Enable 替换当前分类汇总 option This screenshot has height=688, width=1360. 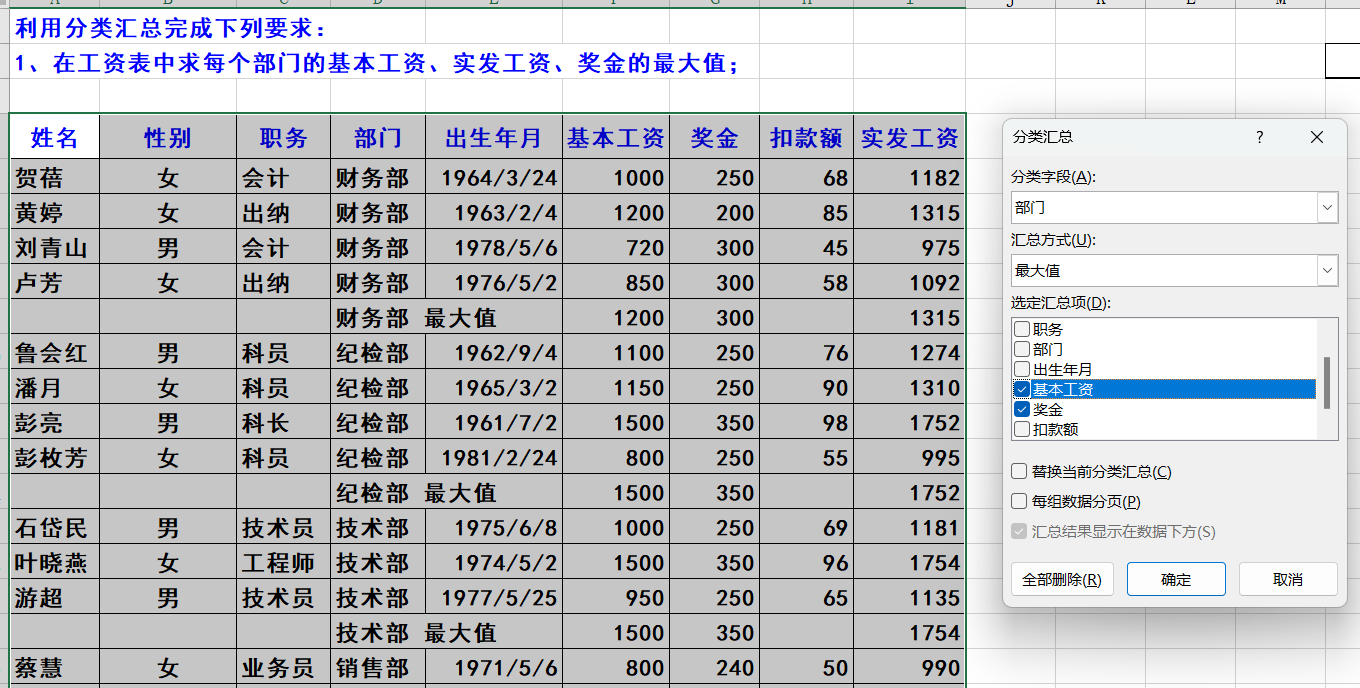(x=1019, y=471)
